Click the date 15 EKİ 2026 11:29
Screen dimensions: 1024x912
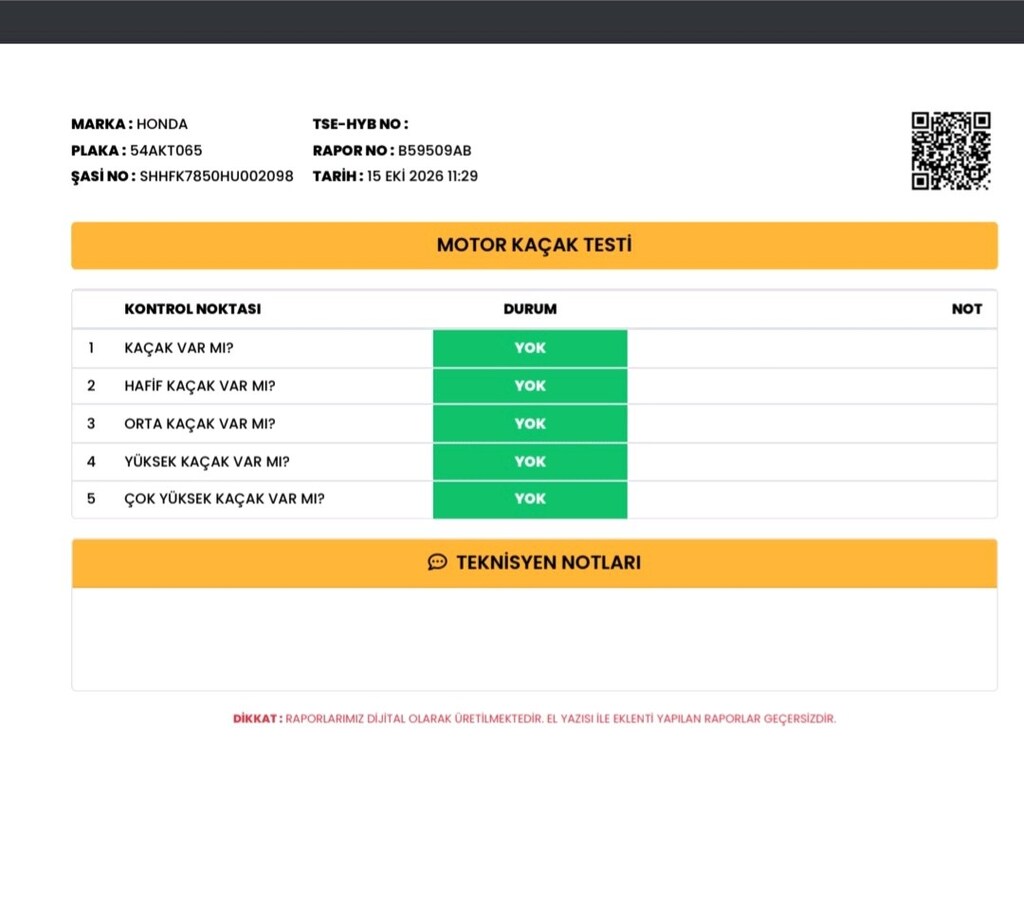423,176
